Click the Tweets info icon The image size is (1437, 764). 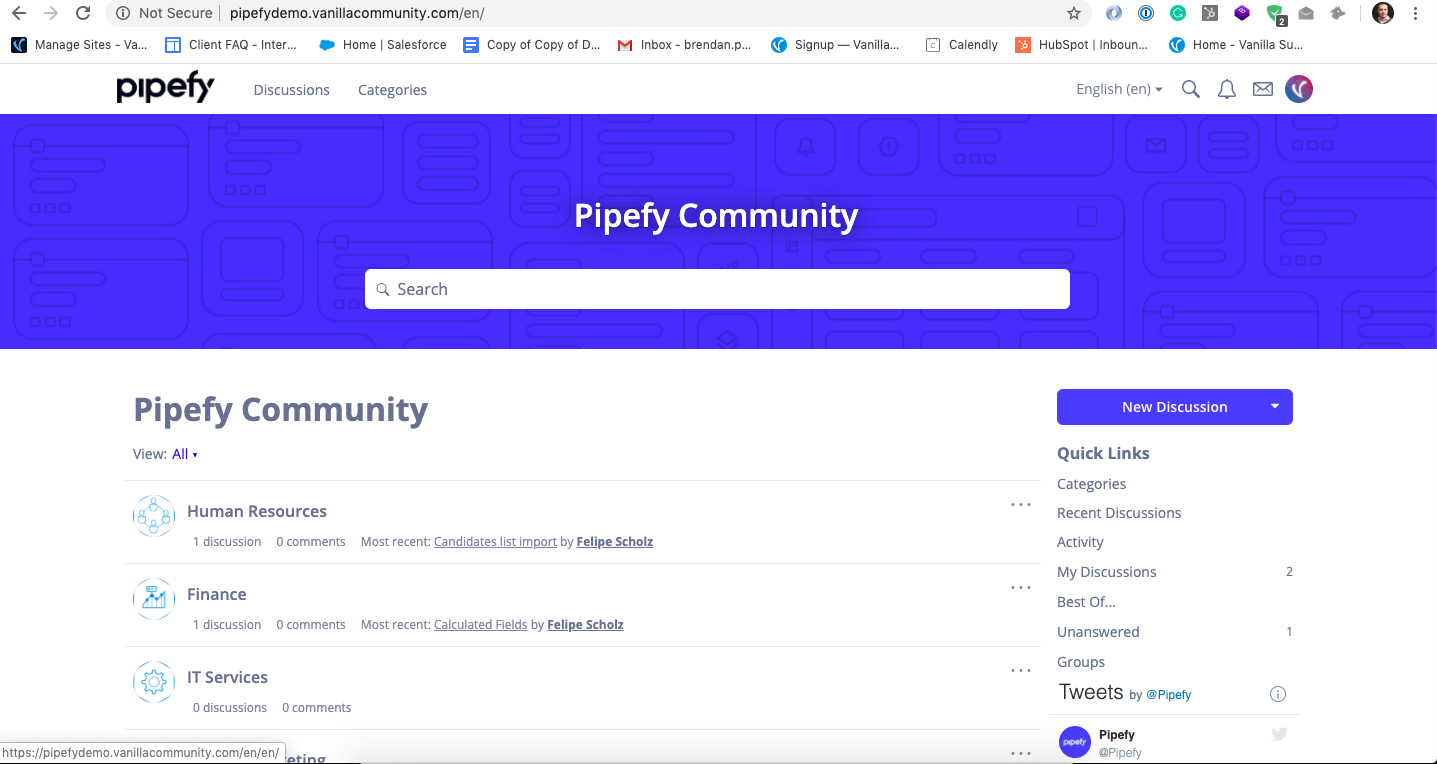(x=1277, y=694)
